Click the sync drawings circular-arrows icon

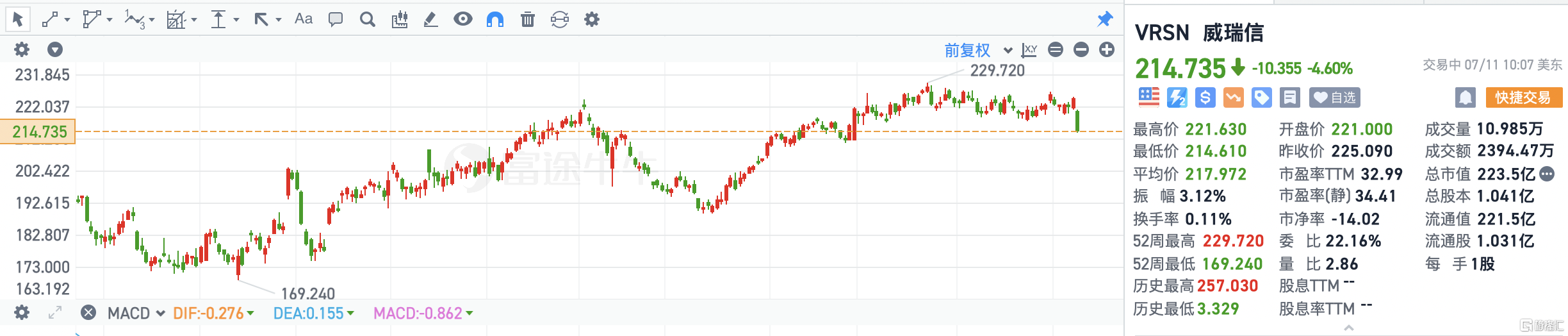tap(560, 20)
